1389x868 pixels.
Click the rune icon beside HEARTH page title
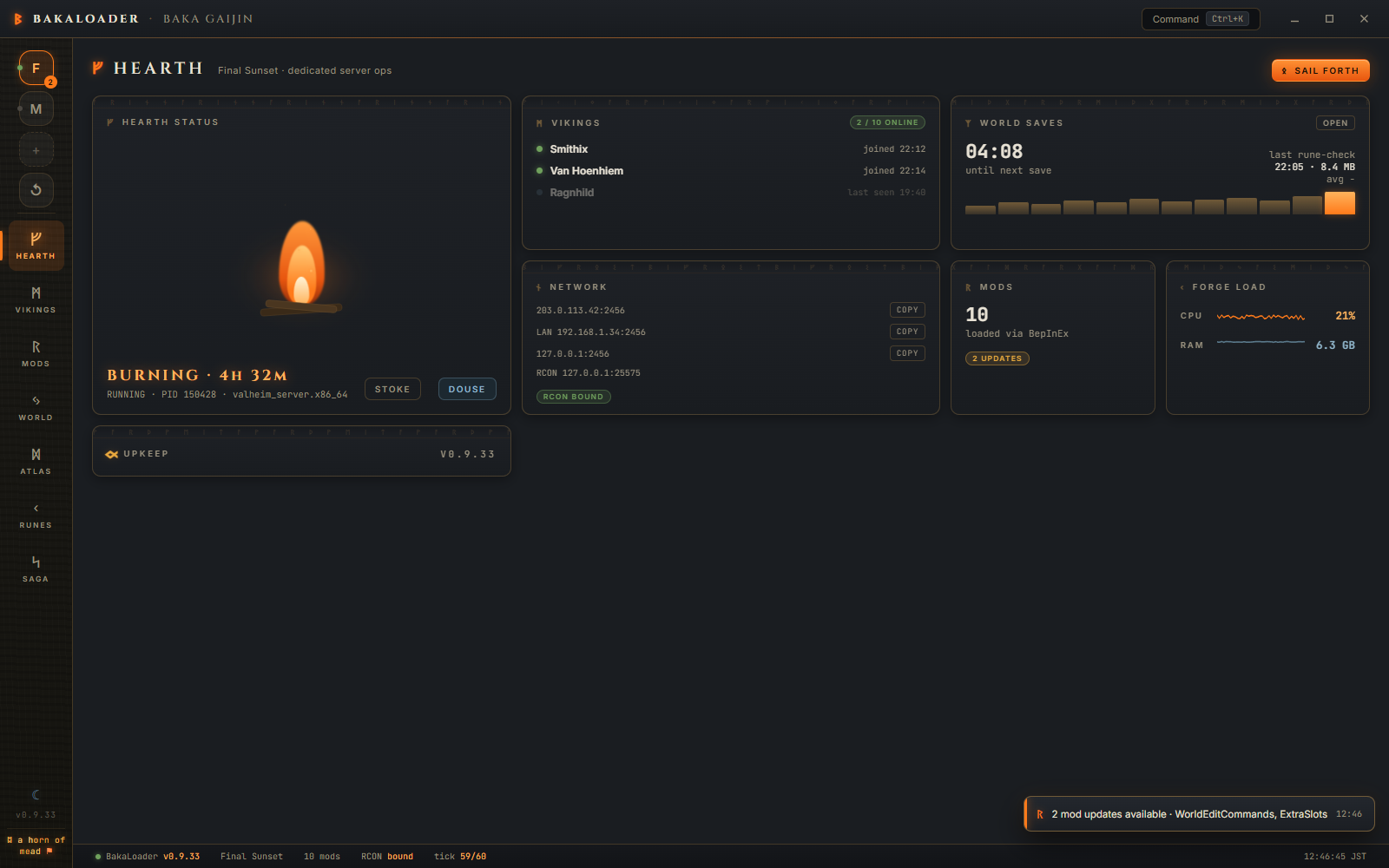click(98, 68)
